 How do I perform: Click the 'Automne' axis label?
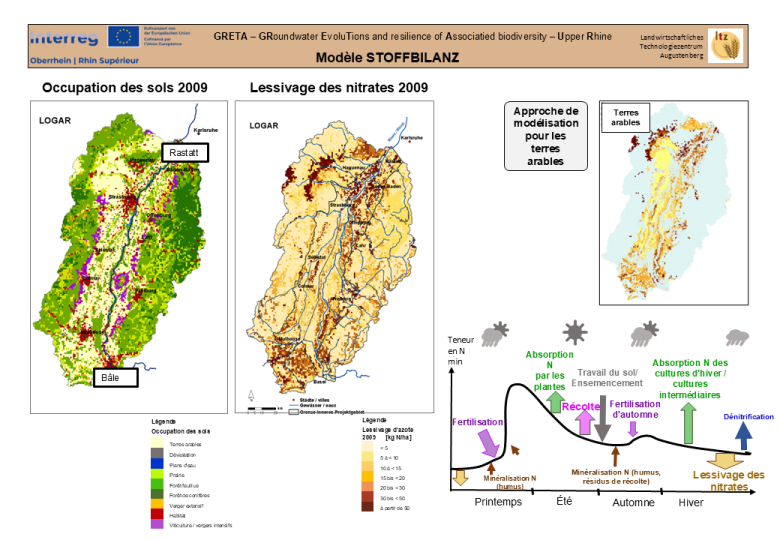click(633, 502)
